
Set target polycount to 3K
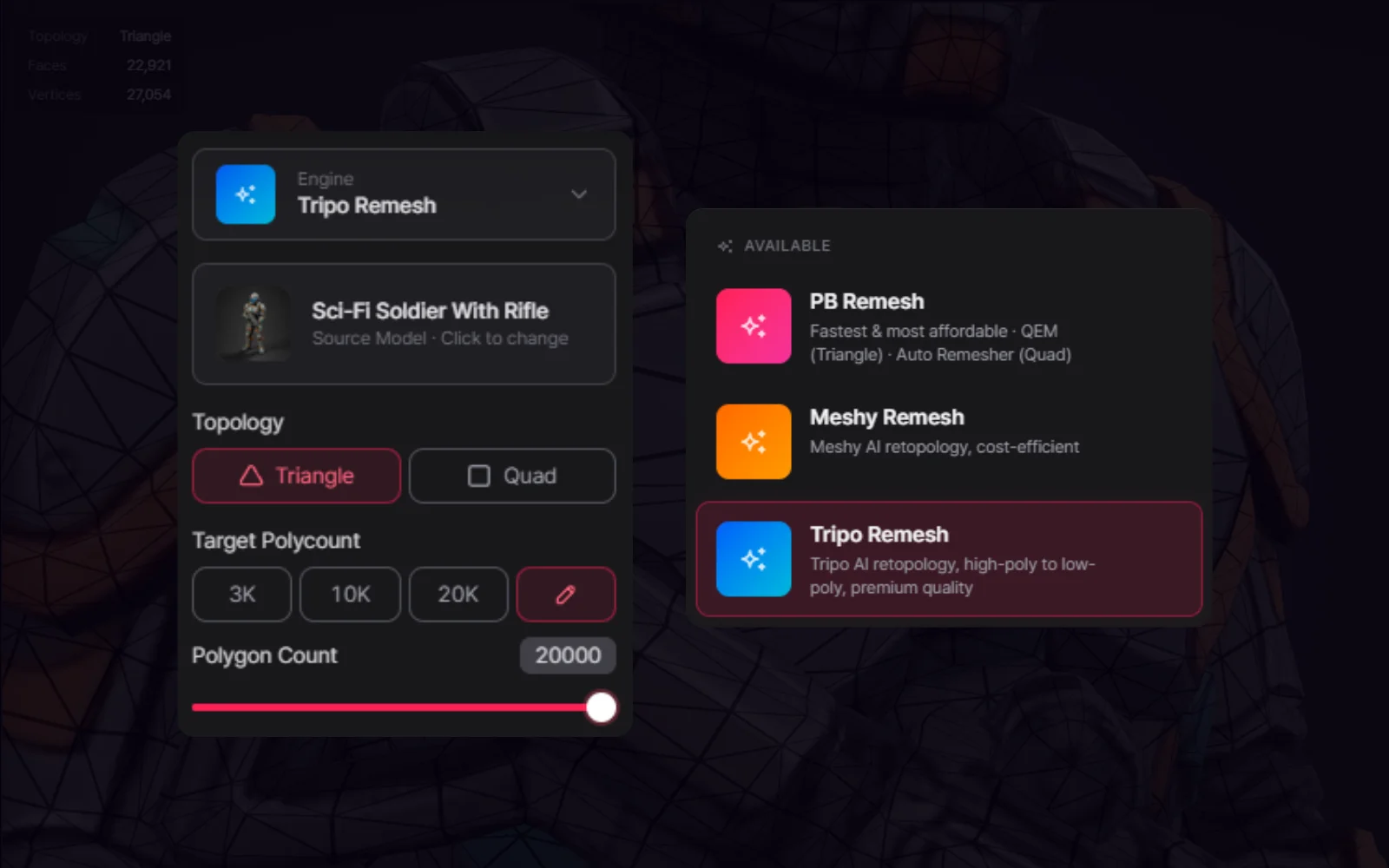click(x=242, y=595)
